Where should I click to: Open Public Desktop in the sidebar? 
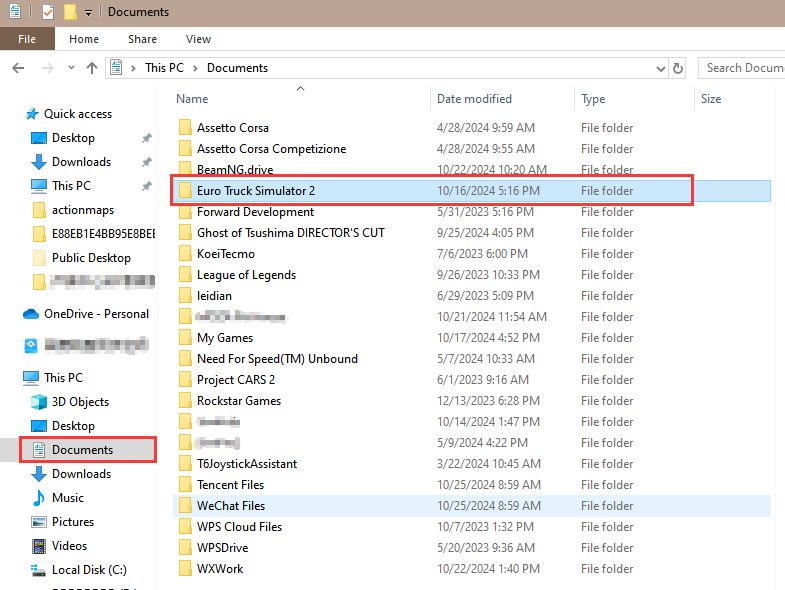pos(91,258)
